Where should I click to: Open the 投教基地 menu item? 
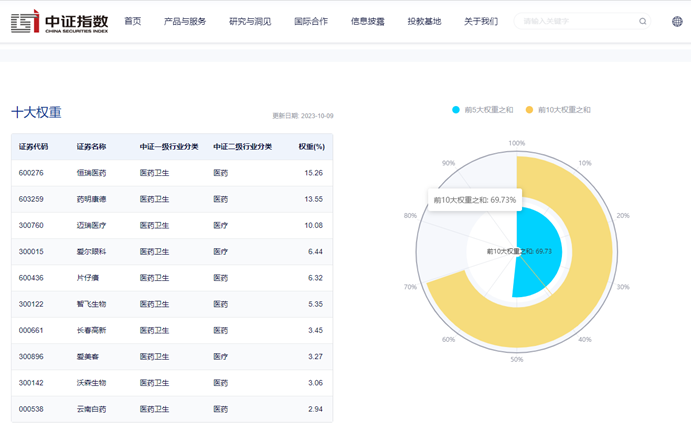424,21
